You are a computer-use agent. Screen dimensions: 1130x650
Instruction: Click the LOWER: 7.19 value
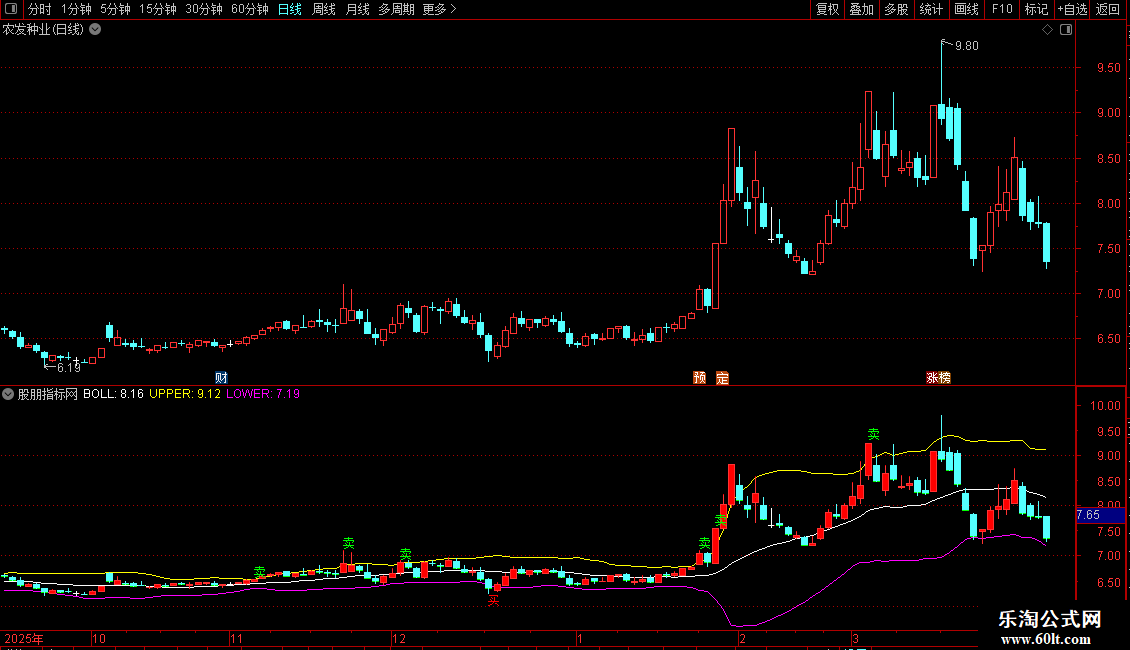click(263, 394)
